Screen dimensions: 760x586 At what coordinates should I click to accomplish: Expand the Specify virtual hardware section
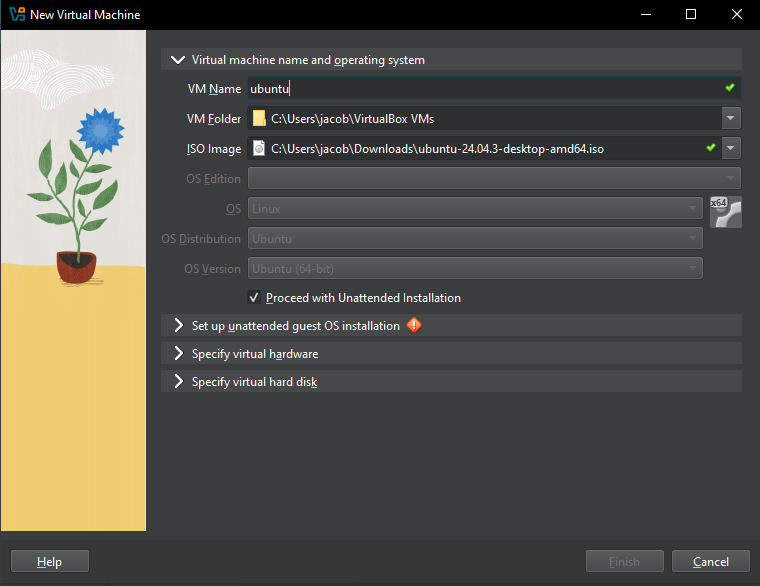point(179,354)
